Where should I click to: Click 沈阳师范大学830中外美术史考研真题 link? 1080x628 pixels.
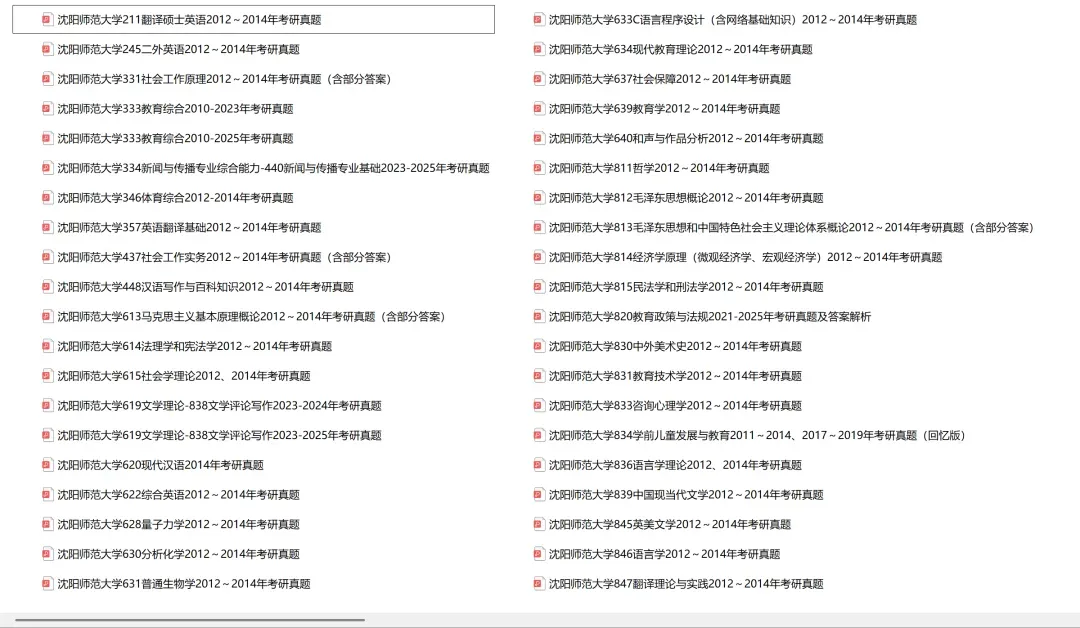[x=675, y=346]
